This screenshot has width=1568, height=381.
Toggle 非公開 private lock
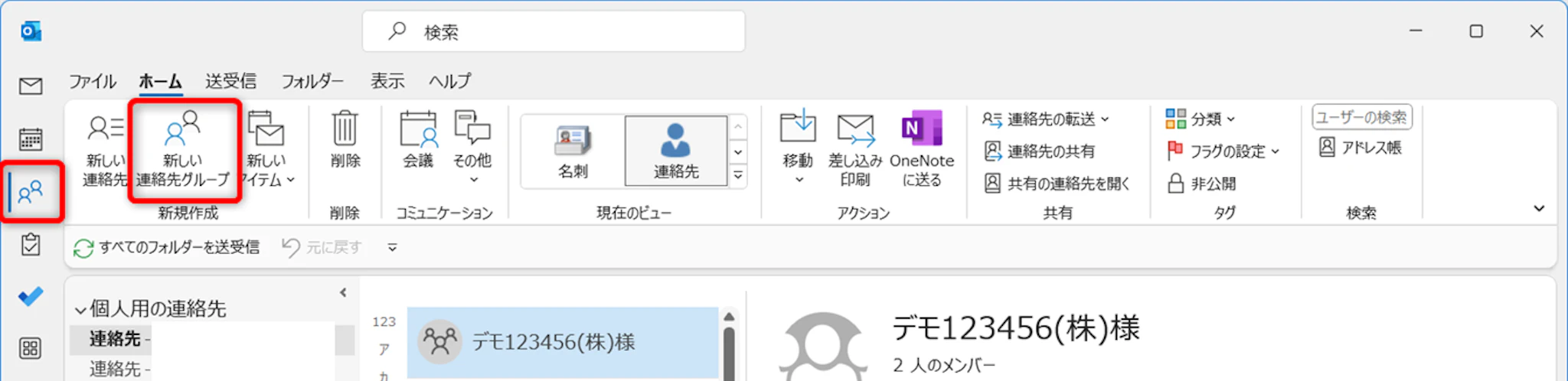pyautogui.click(x=1202, y=184)
